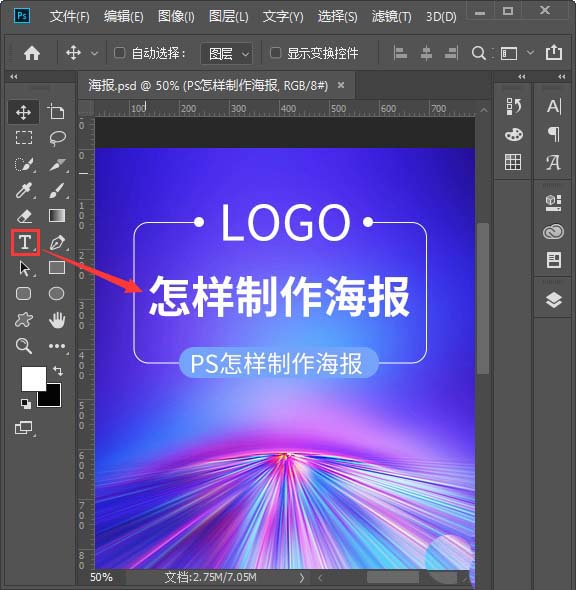Viewport: 576px width, 590px height.
Task: Collapse the toolbox using double-arrow
Action: (14, 76)
